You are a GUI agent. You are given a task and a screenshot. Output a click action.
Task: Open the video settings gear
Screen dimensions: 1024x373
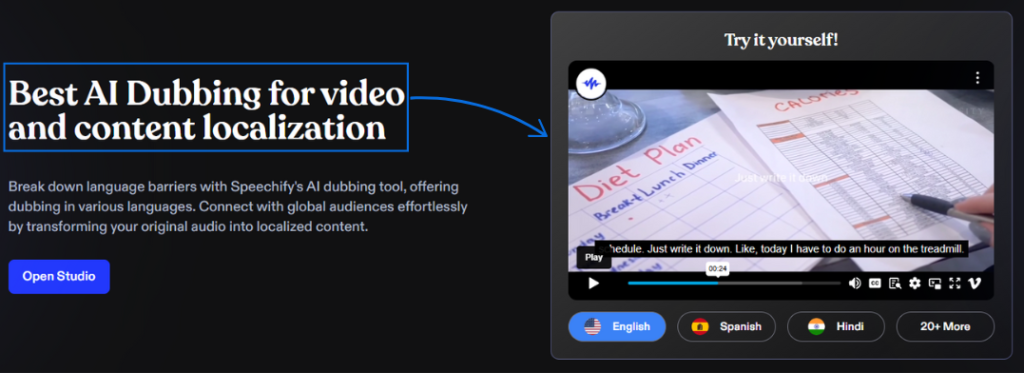point(914,284)
